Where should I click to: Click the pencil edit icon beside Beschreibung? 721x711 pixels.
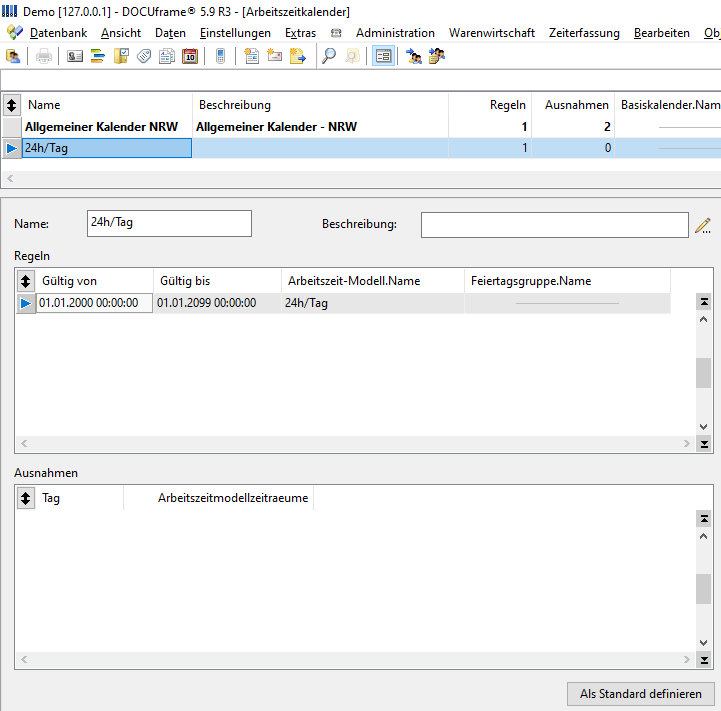point(703,225)
